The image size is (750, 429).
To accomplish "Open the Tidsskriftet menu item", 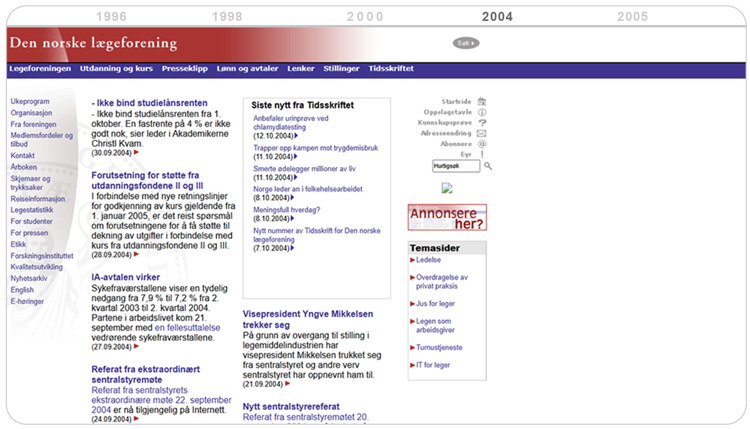I will [x=391, y=69].
